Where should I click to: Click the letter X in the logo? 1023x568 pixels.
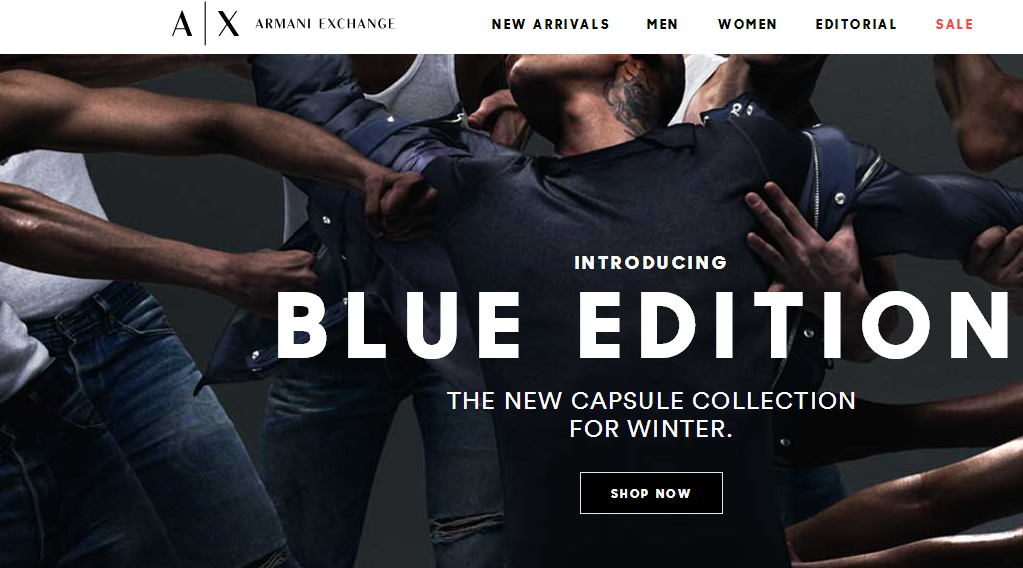(228, 24)
